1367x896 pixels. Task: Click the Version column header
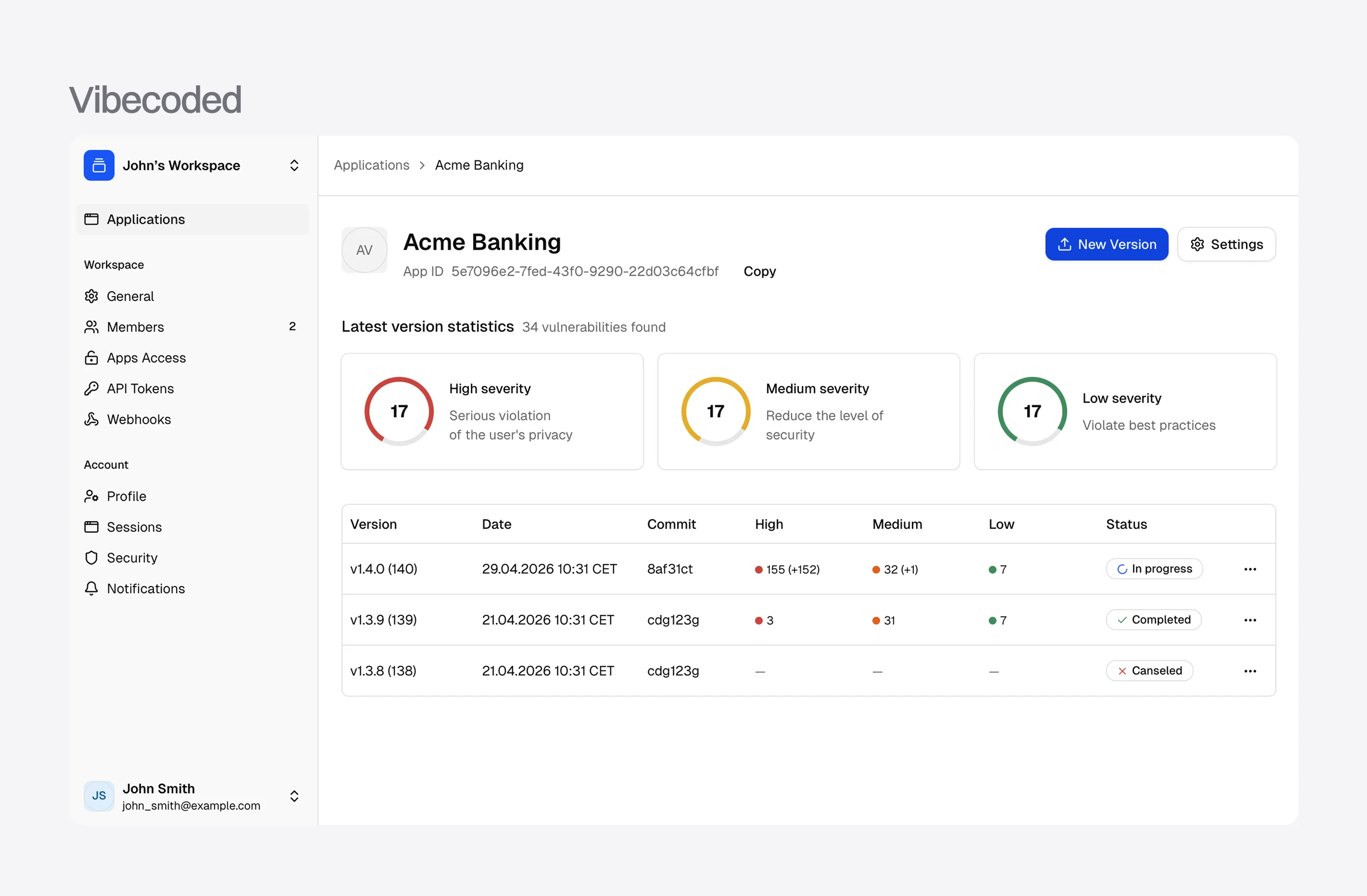pos(374,524)
